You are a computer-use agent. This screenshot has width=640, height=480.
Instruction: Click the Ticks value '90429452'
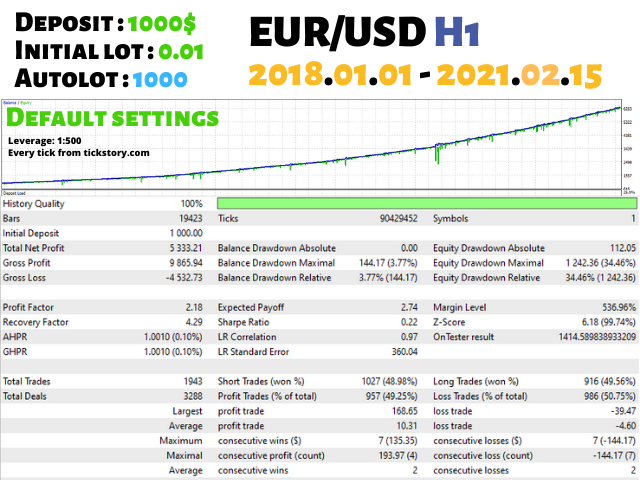click(x=398, y=218)
